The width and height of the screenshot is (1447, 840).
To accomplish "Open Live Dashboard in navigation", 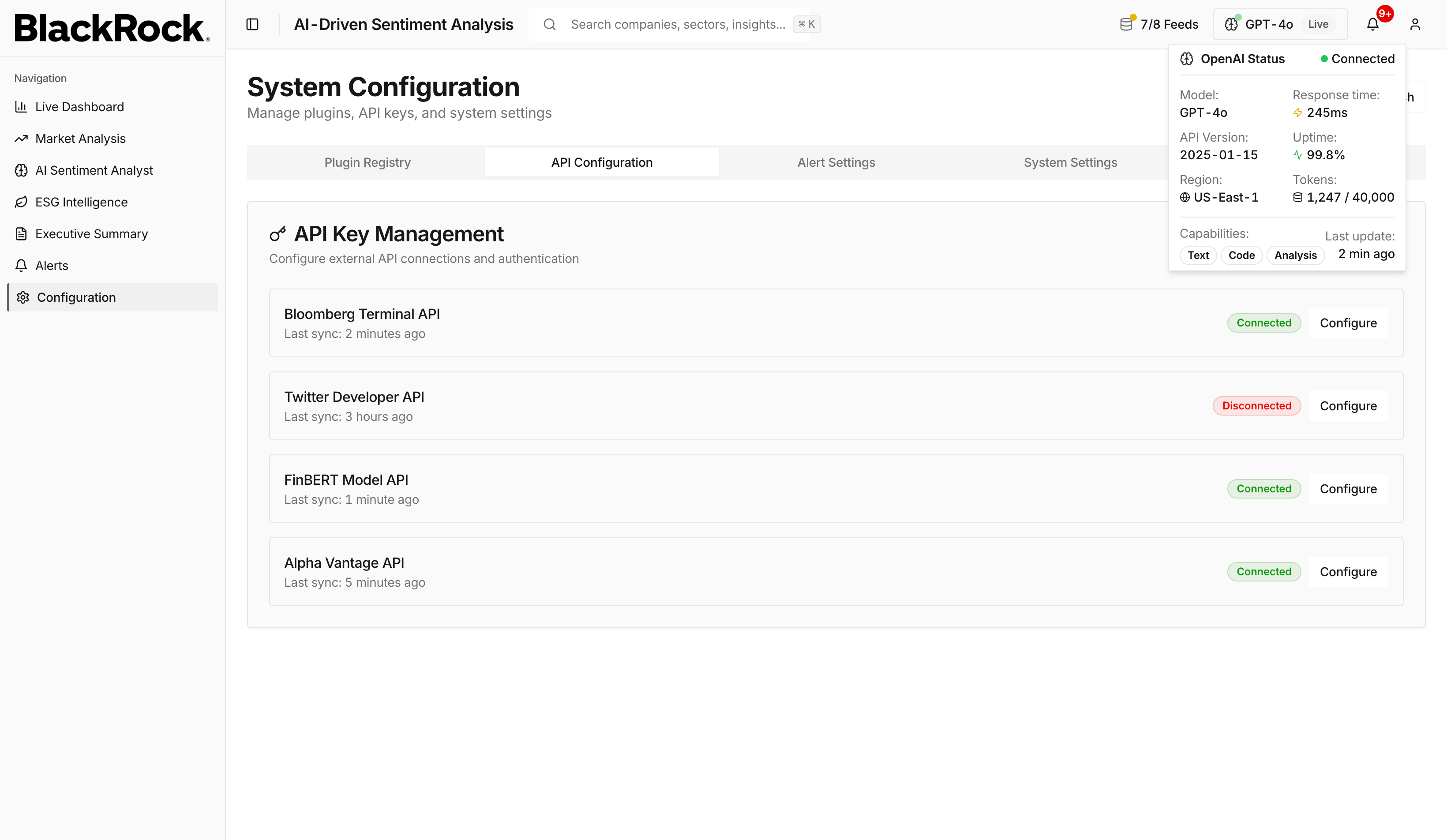I will 112,107.
